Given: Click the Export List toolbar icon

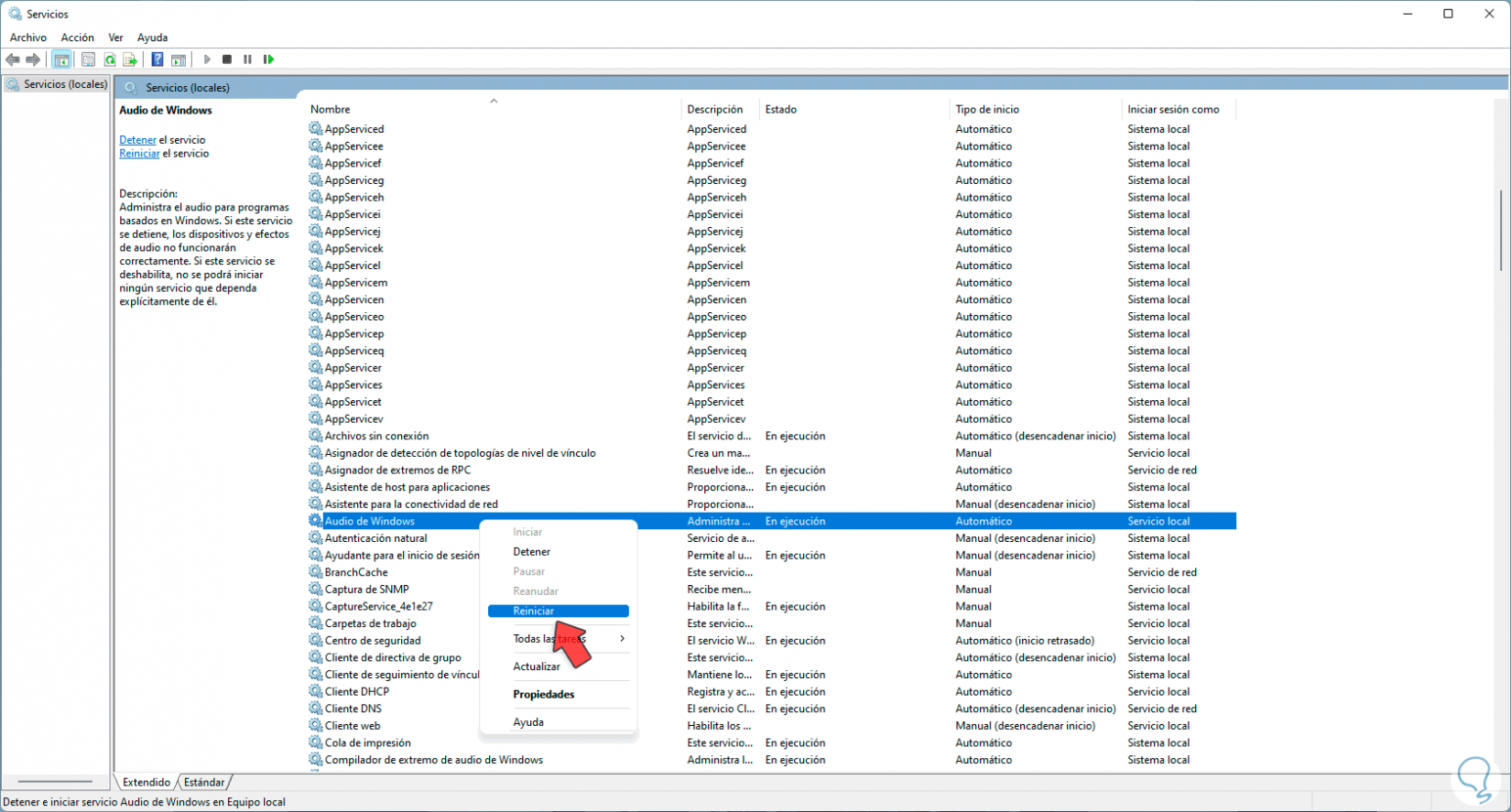Looking at the screenshot, I should (130, 60).
